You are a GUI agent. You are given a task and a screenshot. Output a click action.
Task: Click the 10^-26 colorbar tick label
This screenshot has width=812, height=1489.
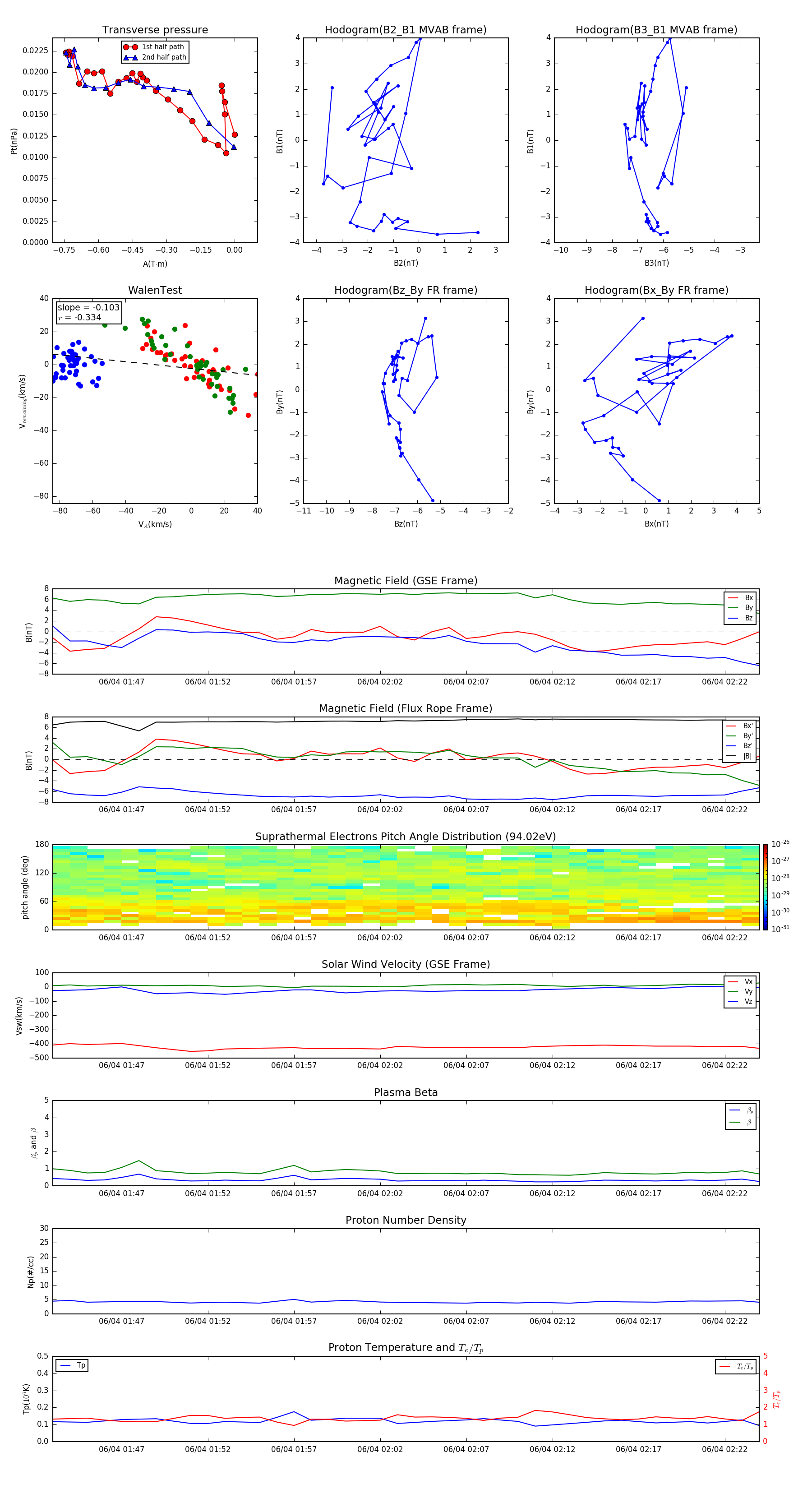click(x=780, y=844)
